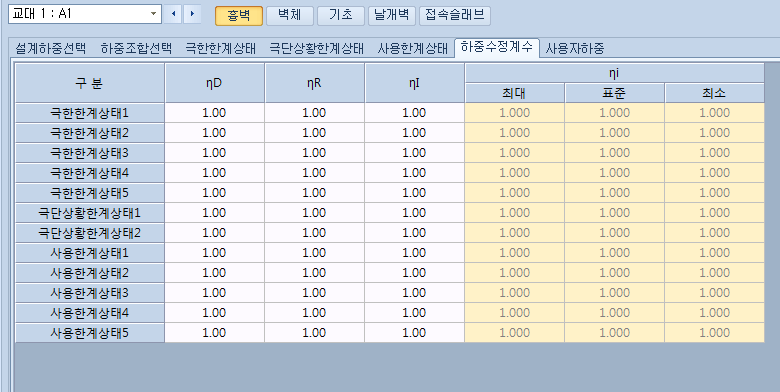This screenshot has height=392, width=780.
Task: Click 최소 ηi cell for 극한한계상태5
Action: click(x=714, y=193)
